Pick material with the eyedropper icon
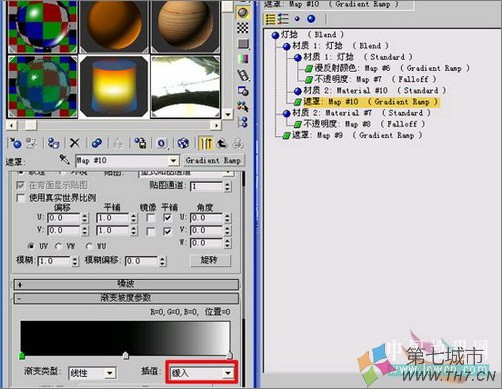This screenshot has height=389, width=502. pos(64,159)
